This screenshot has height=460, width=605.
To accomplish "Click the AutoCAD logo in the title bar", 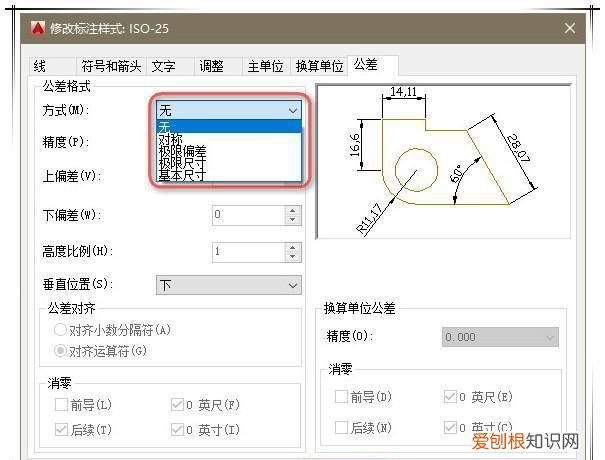I will (37, 29).
